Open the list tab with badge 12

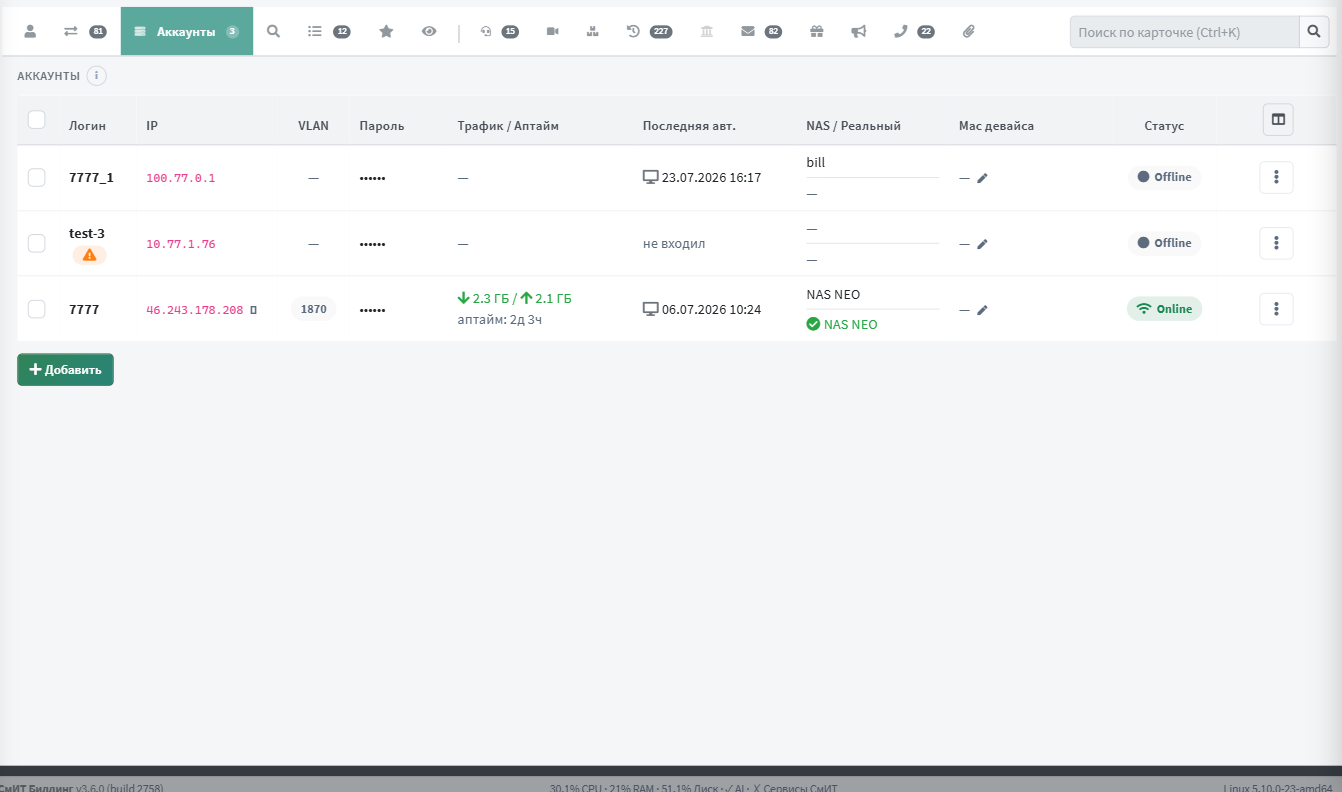pyautogui.click(x=329, y=32)
